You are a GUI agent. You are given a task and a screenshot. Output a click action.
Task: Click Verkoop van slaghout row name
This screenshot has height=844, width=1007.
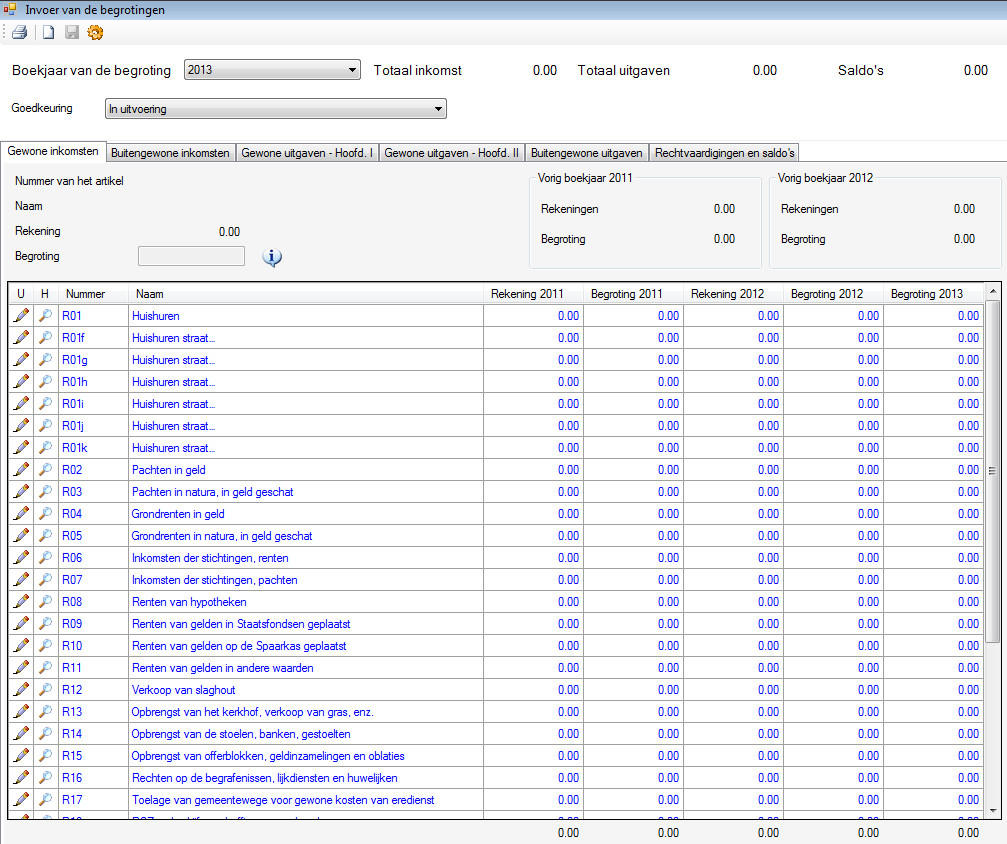(184, 690)
